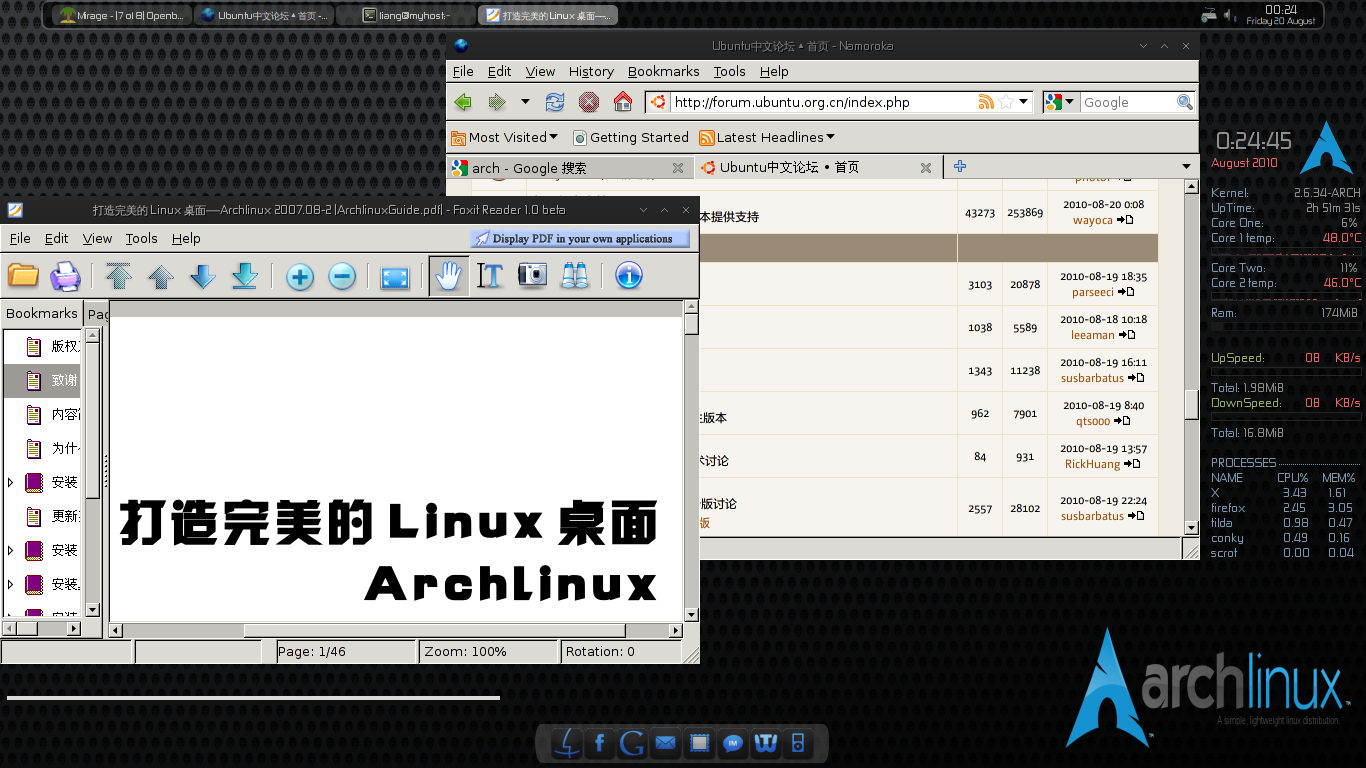Open the RickHuang user link
Image resolution: width=1366 pixels, height=768 pixels.
pyautogui.click(x=1092, y=464)
